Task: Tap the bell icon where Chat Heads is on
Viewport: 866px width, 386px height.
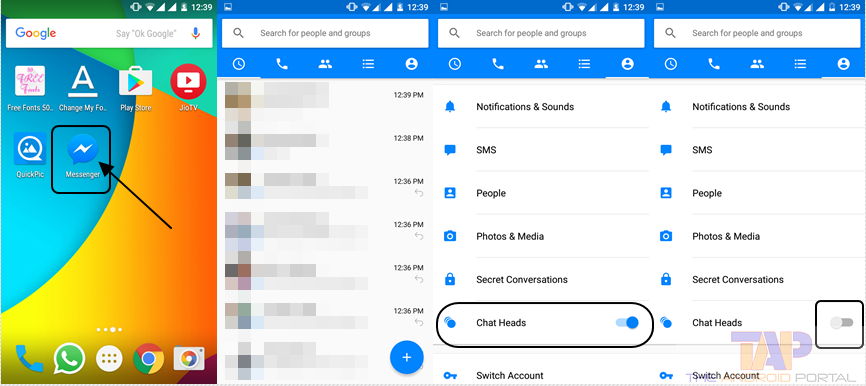Action: 450,107
